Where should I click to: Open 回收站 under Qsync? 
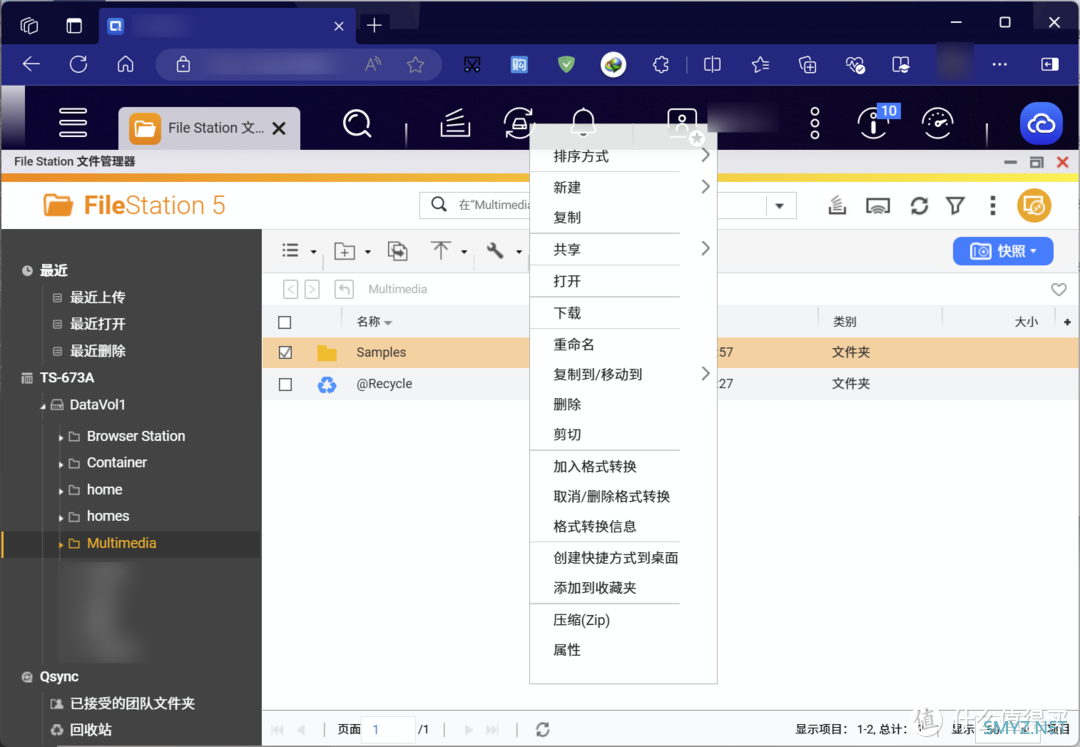tap(90, 730)
